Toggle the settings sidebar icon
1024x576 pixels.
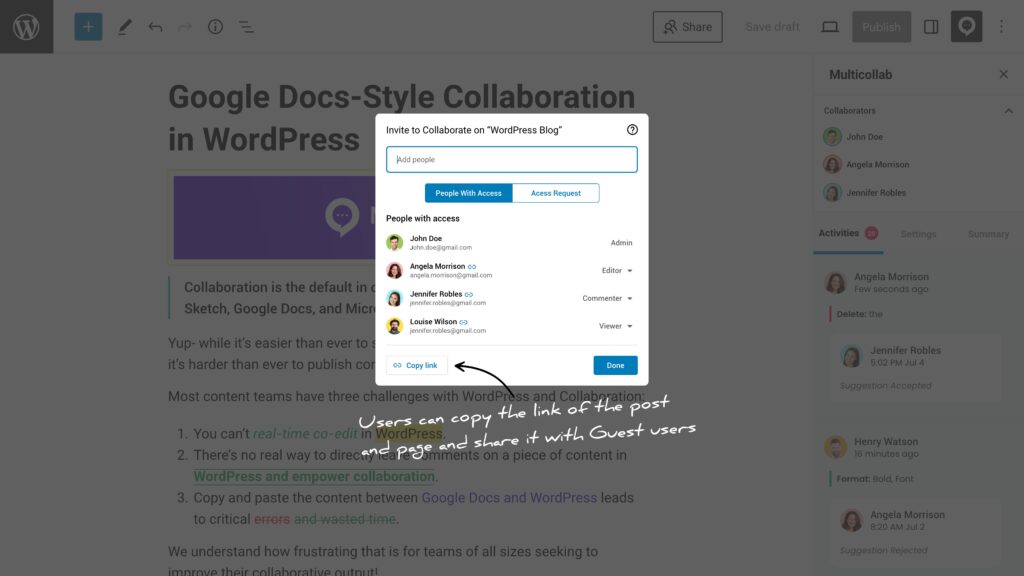[931, 27]
